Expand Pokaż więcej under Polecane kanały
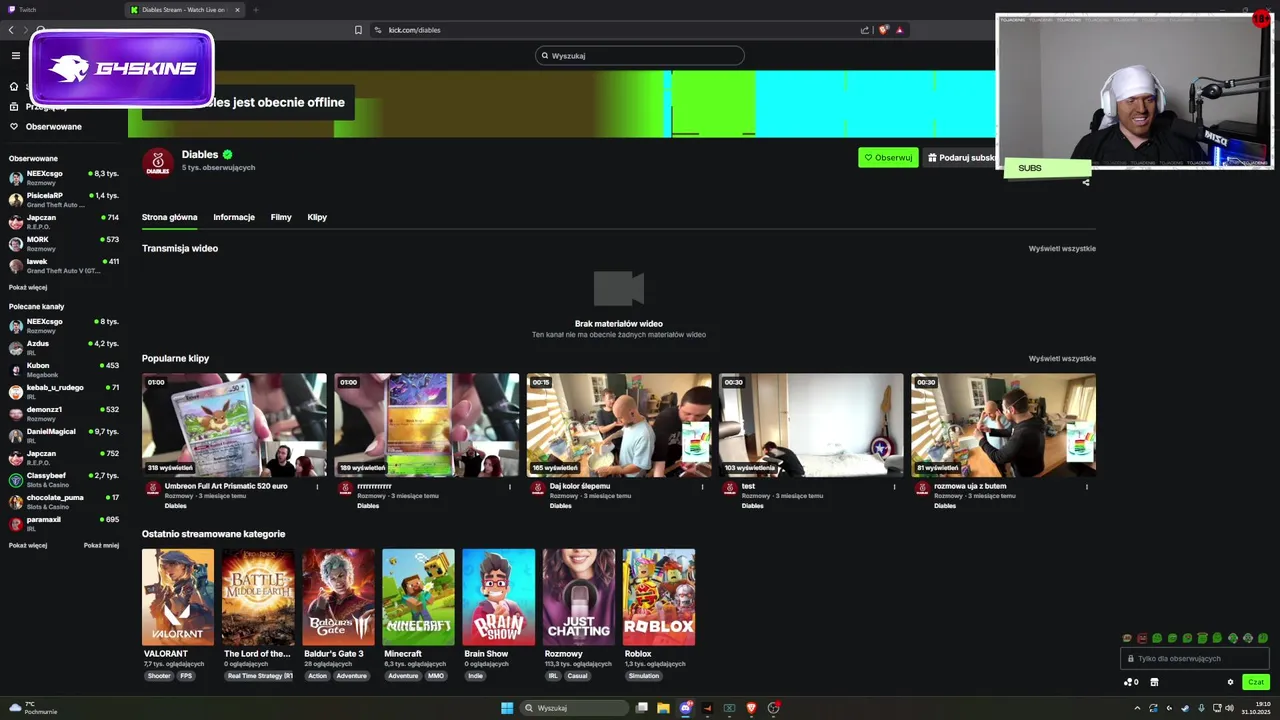This screenshot has width=1280, height=720. [28, 546]
